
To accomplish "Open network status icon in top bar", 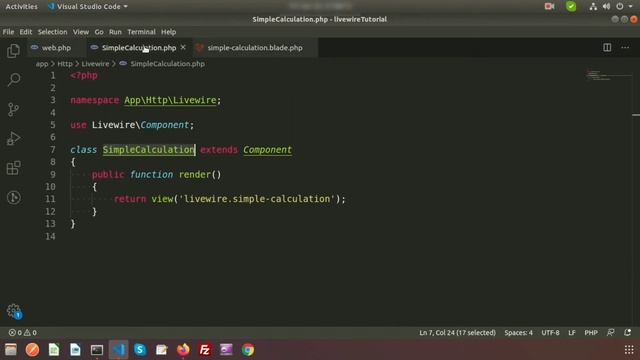I will coord(593,6).
